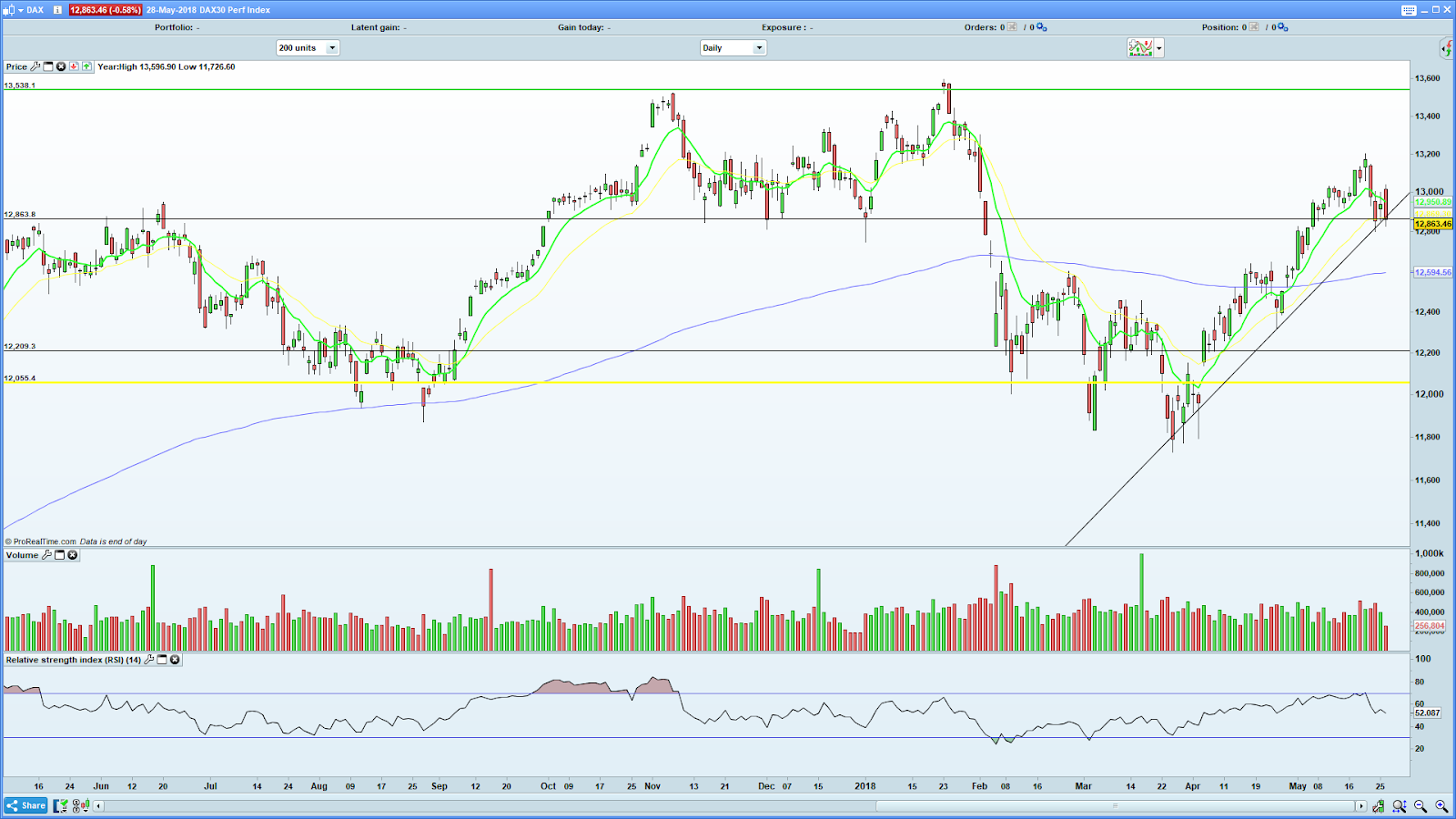
Task: Click the 12,594.56 moving average price tag
Action: pos(1432,272)
